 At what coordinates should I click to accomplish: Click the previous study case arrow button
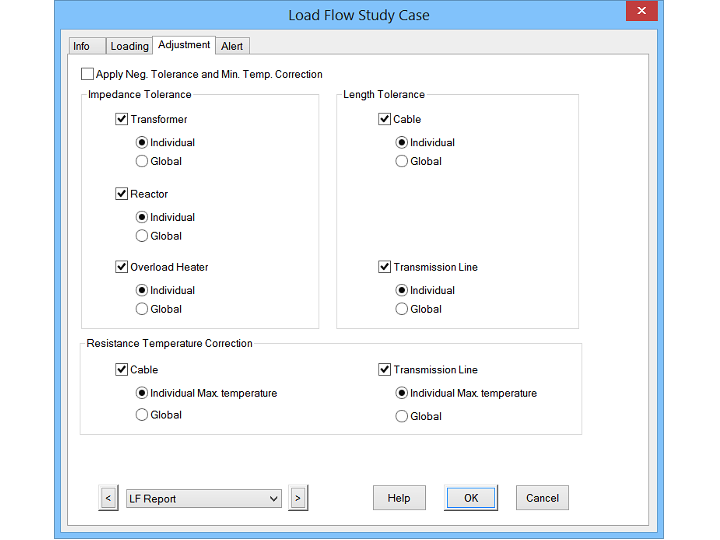109,498
